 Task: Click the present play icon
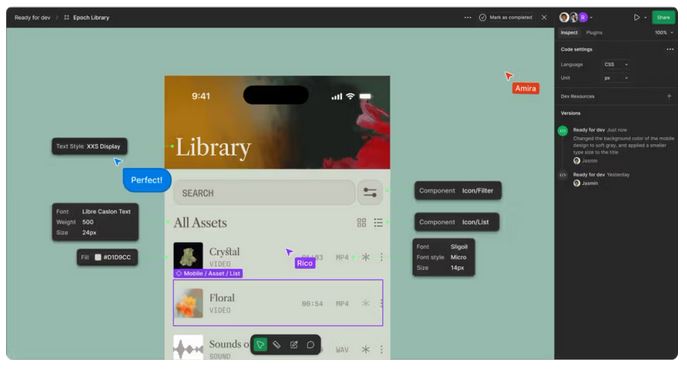(x=636, y=18)
